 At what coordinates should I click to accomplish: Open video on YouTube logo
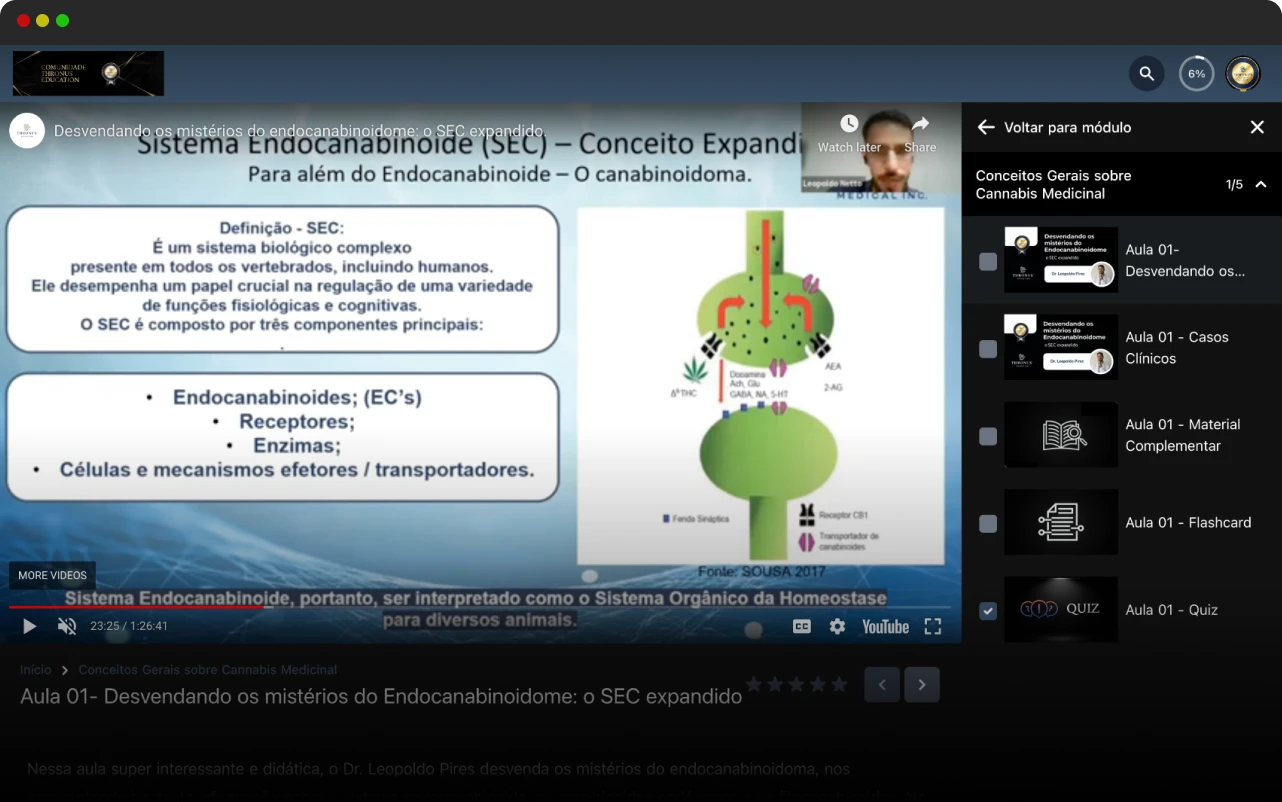point(885,626)
